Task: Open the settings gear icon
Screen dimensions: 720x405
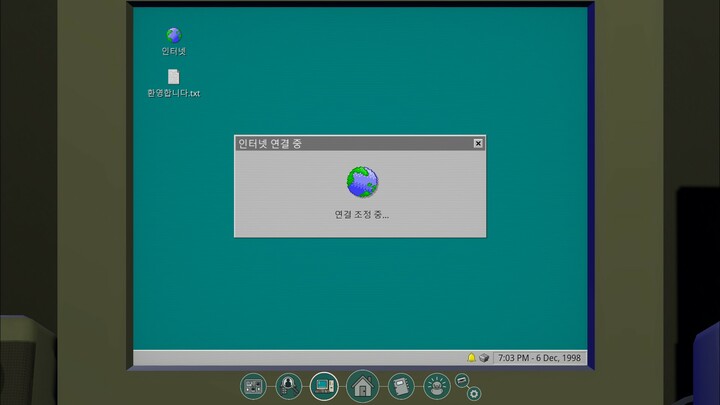Action: click(474, 393)
